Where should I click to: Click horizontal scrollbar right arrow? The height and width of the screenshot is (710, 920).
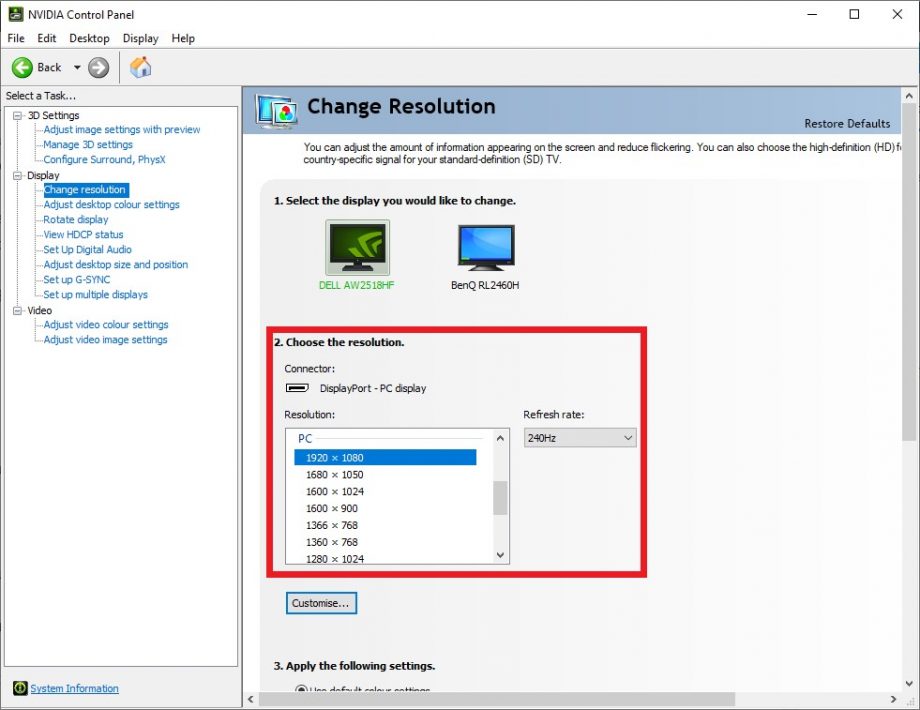pyautogui.click(x=894, y=699)
